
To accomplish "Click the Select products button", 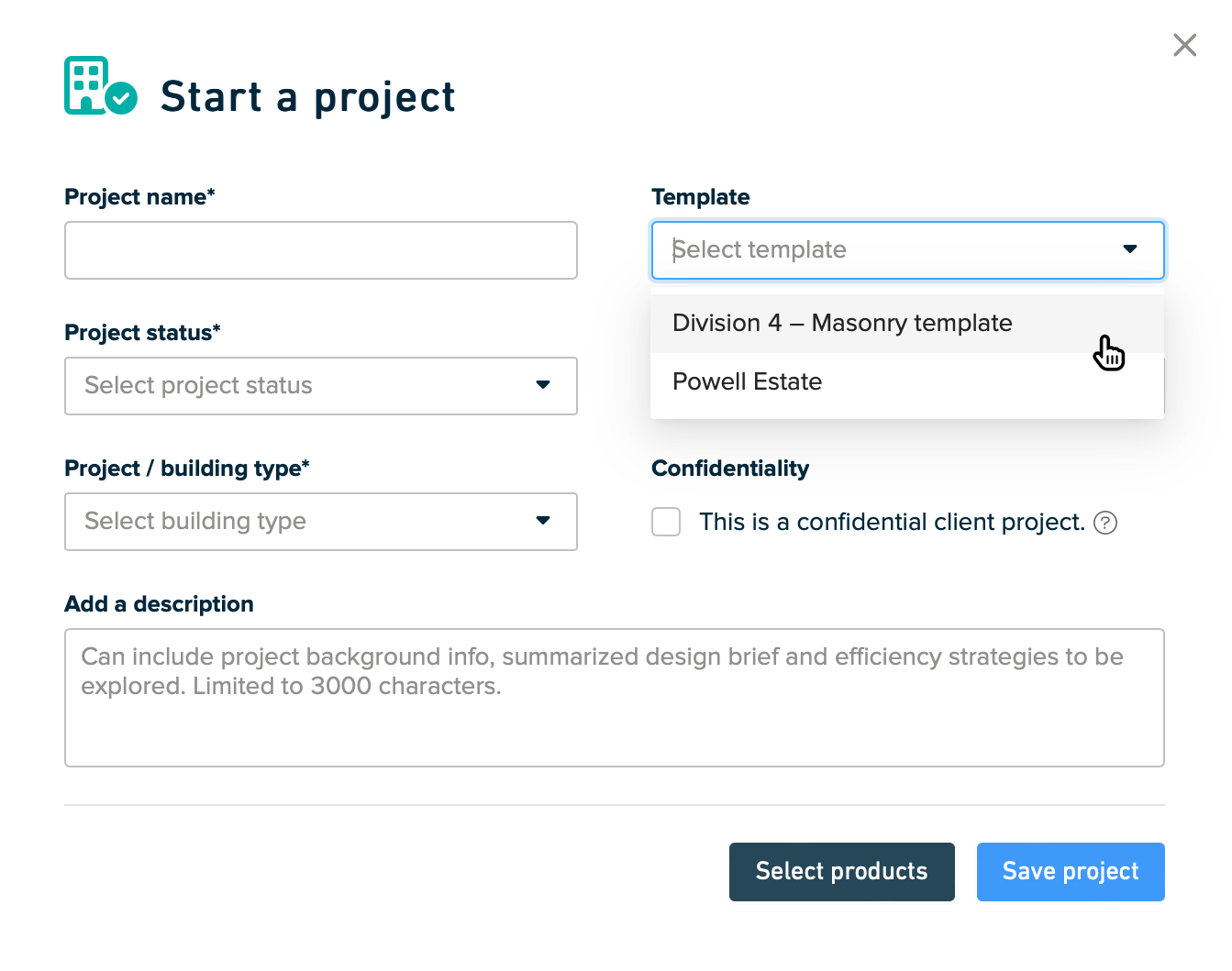I will [x=842, y=872].
